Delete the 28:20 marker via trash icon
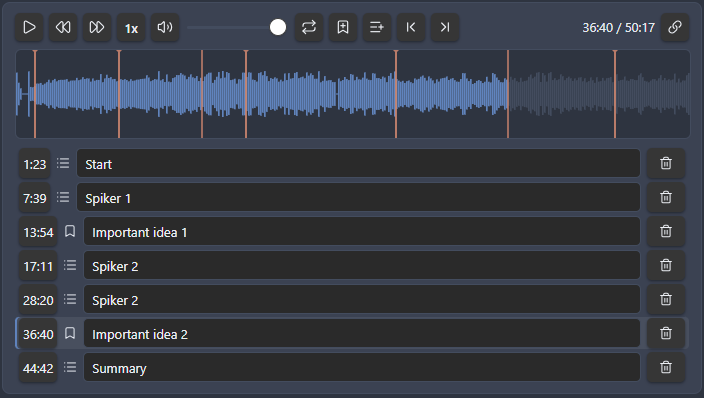The image size is (704, 398). 666,300
